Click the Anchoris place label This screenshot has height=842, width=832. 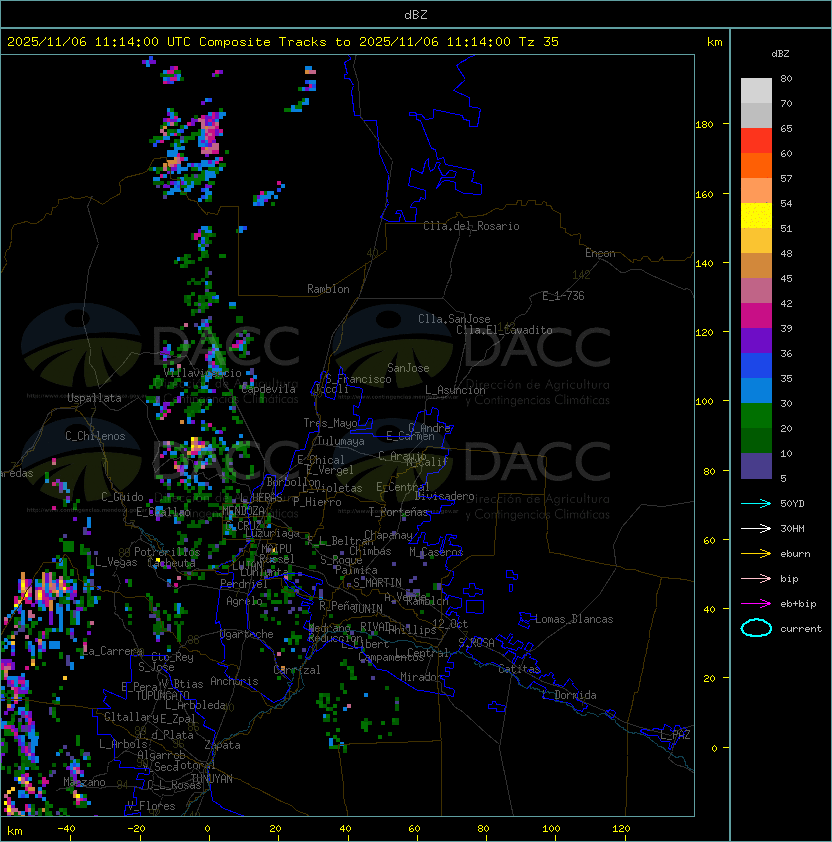coord(234,681)
